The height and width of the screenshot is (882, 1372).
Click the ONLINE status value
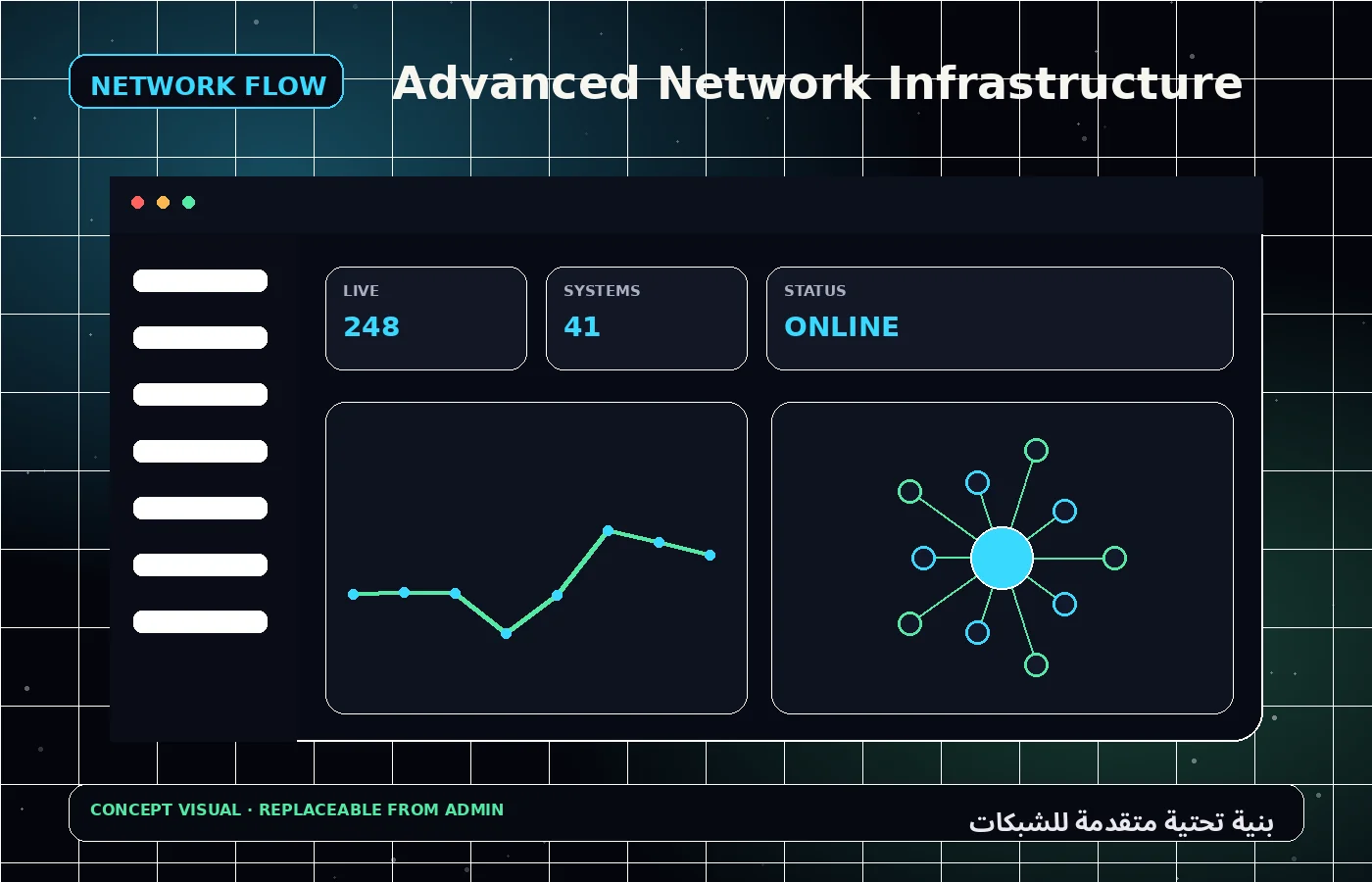click(x=842, y=326)
